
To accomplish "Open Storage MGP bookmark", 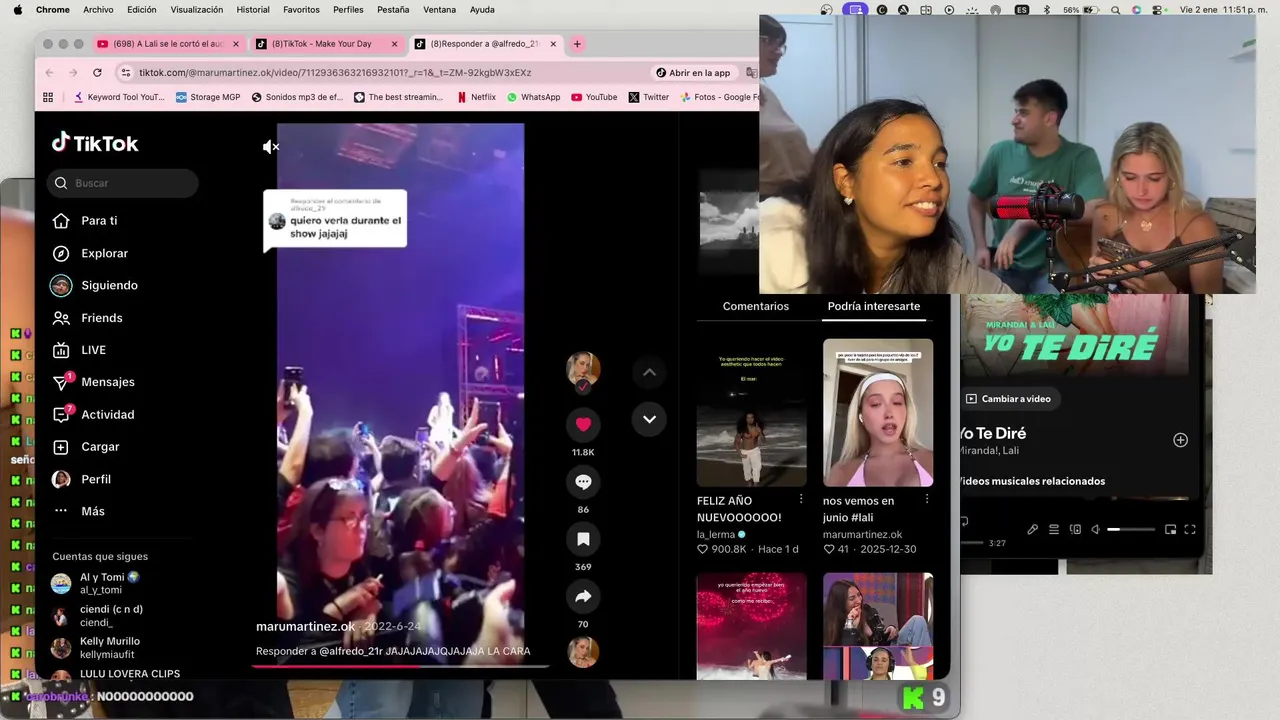I will [208, 97].
